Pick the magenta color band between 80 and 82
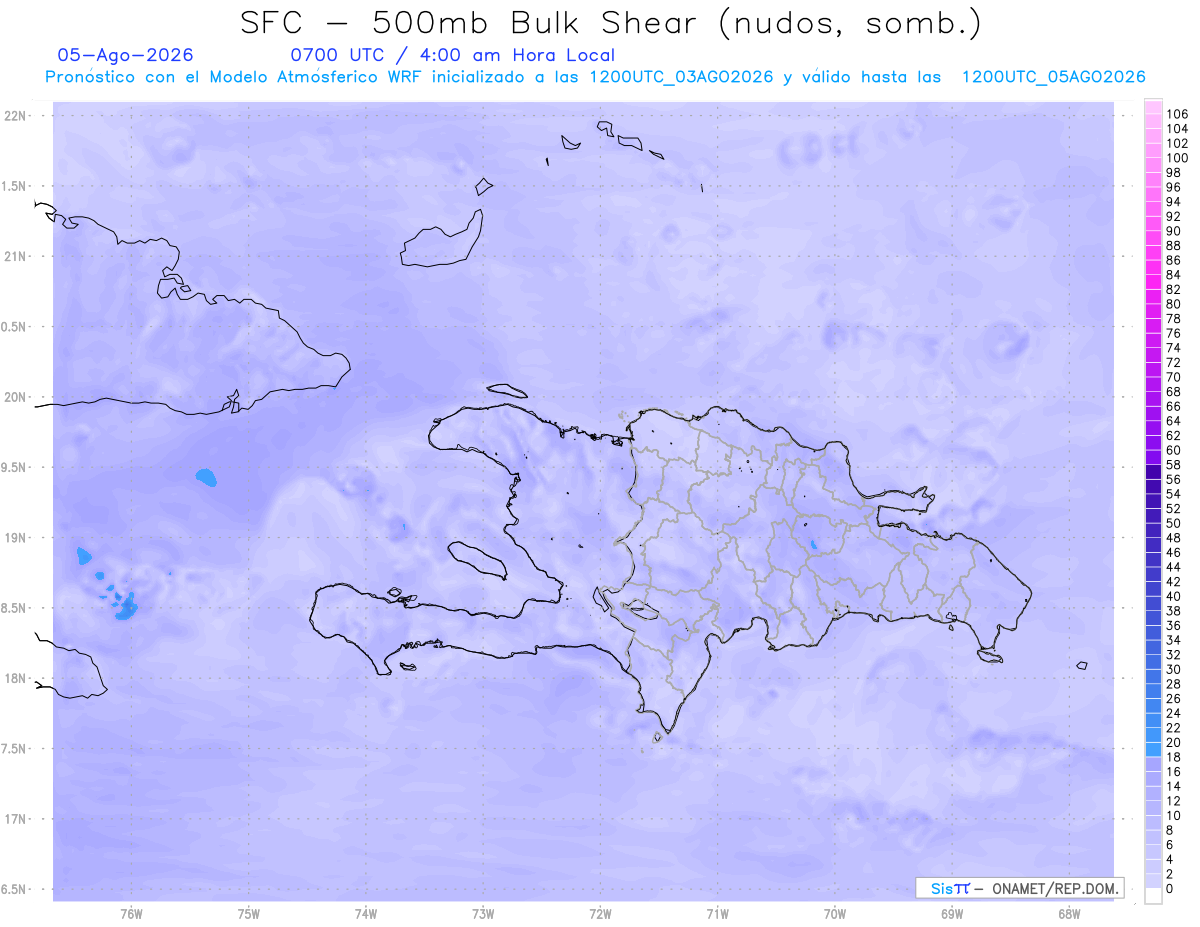This screenshot has width=1200, height=927. (1153, 297)
